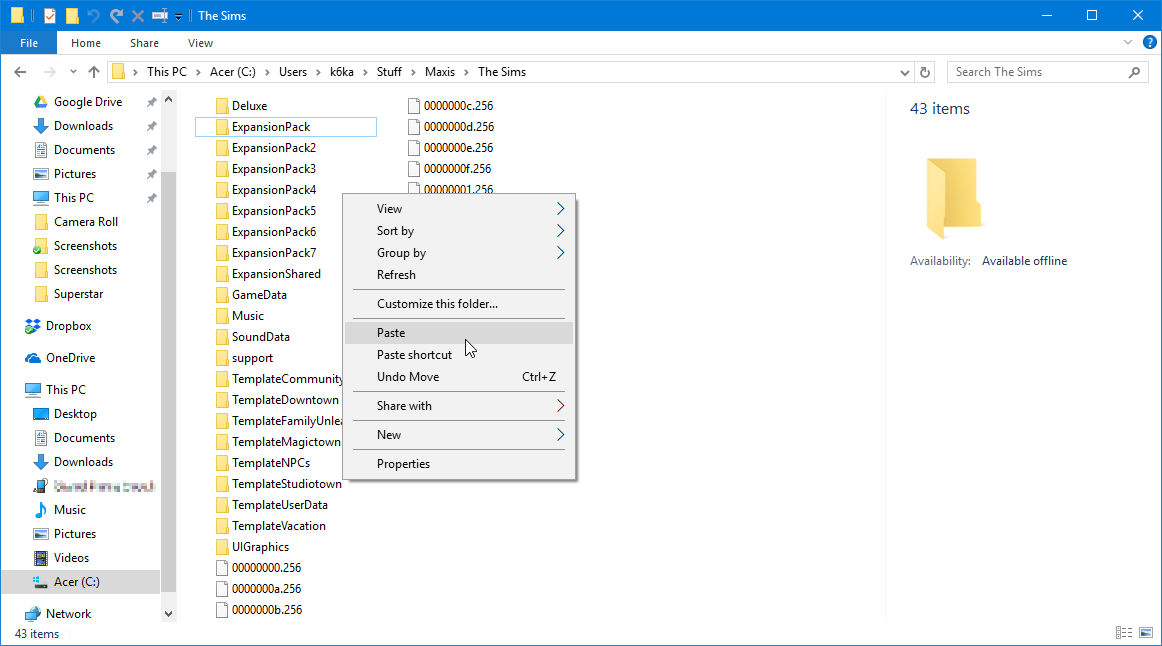Open Google Drive in Quick access
This screenshot has width=1162, height=646.
click(x=87, y=102)
